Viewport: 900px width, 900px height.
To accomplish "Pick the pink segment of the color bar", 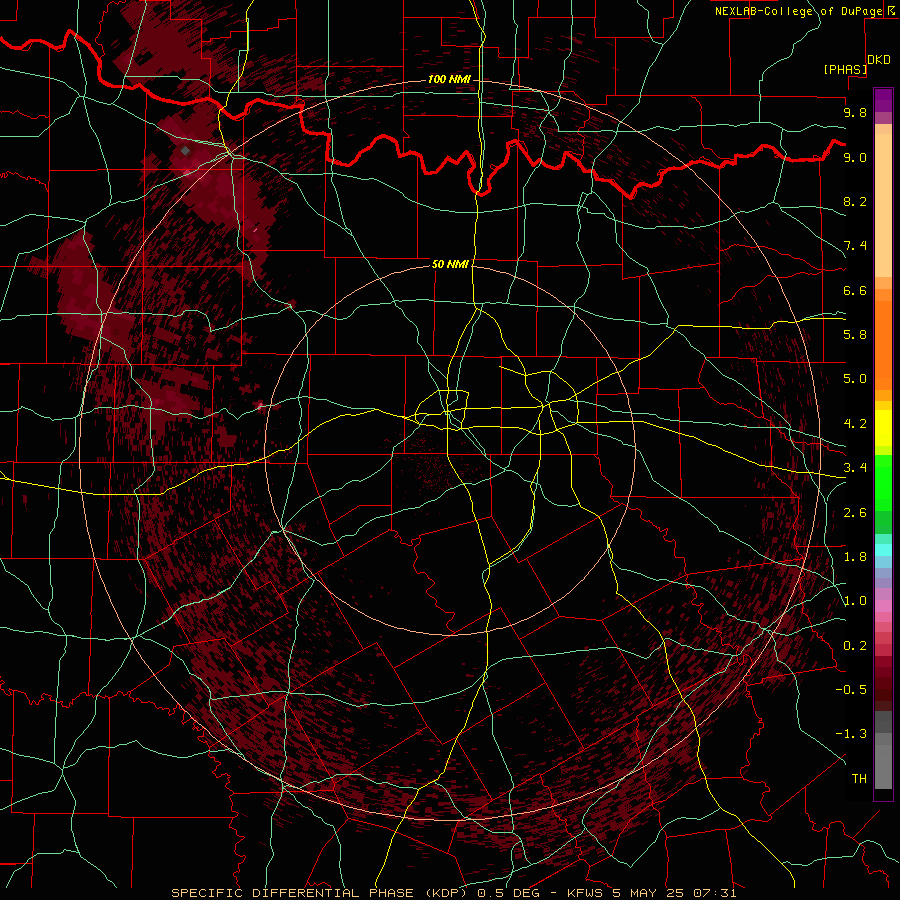I will coord(883,606).
